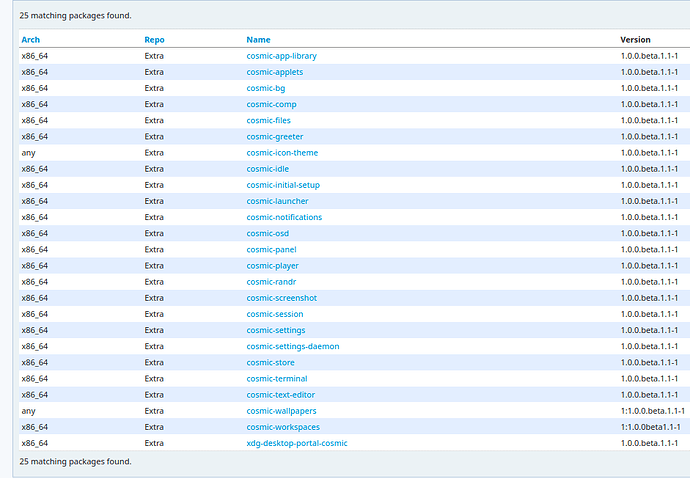Open the cosmic-panel package page

tap(271, 249)
